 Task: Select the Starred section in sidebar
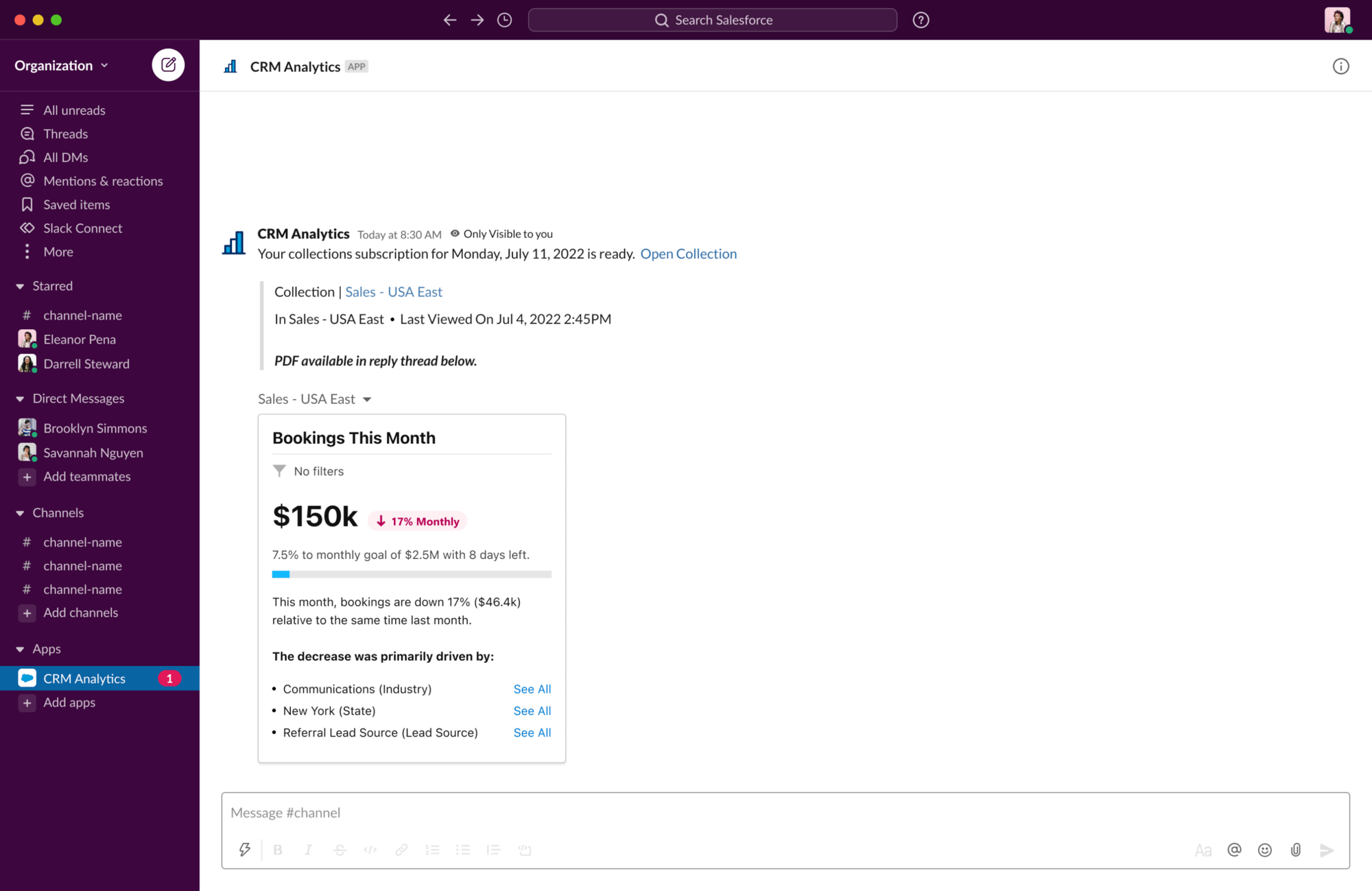click(52, 285)
